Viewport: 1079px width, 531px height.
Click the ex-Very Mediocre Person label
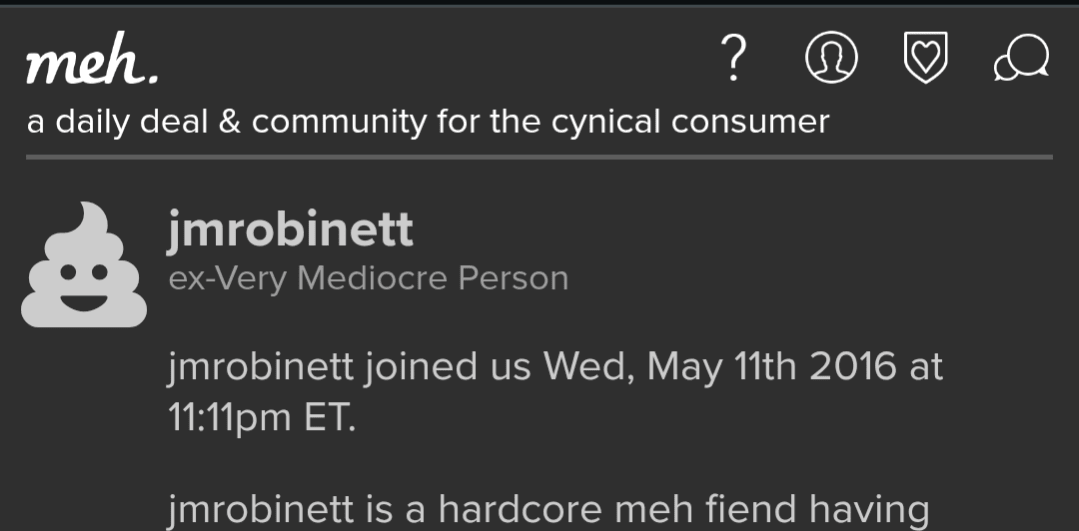pyautogui.click(x=368, y=278)
